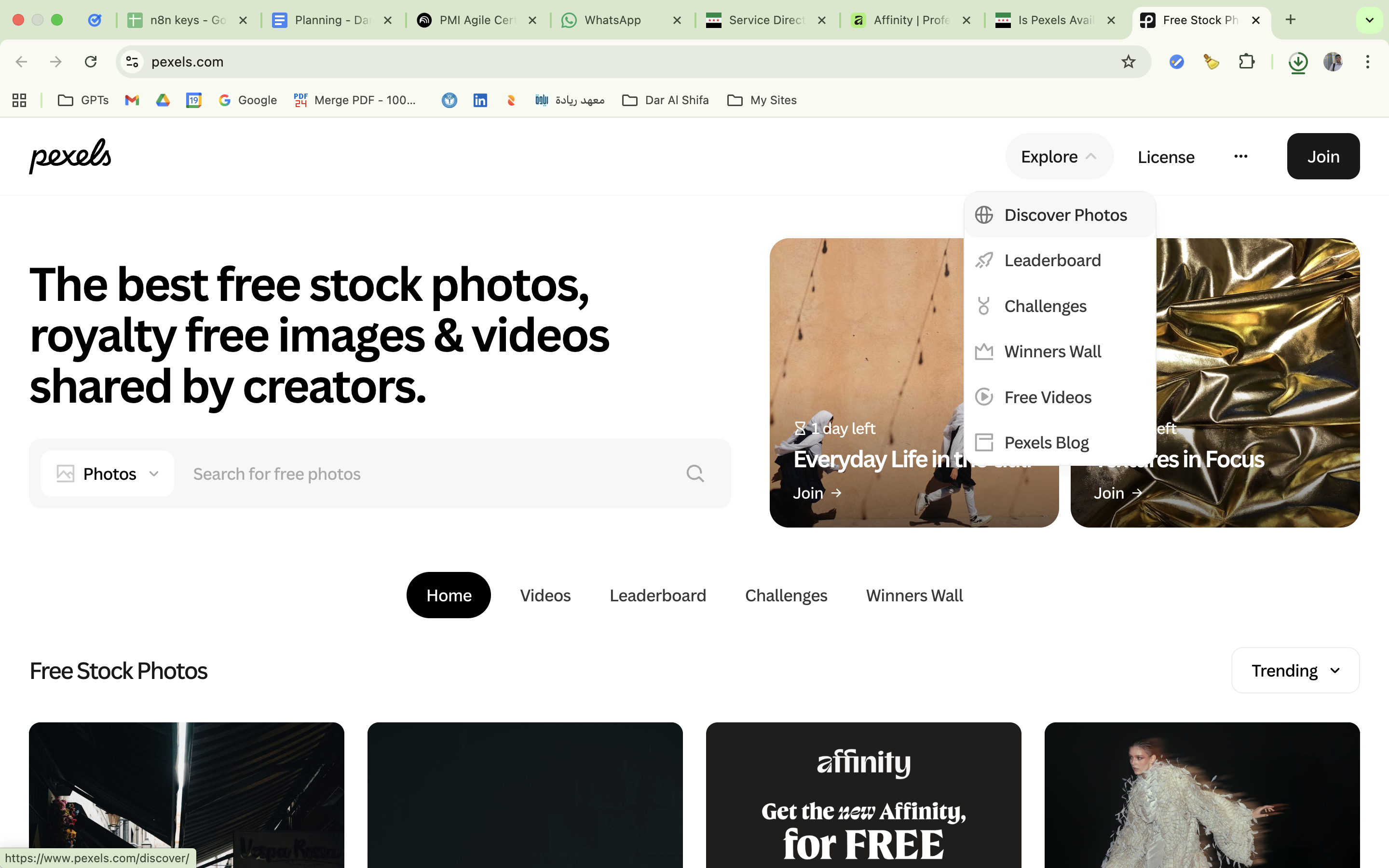The height and width of the screenshot is (868, 1389).
Task: Open the Google Drive bookmark
Action: (x=163, y=100)
